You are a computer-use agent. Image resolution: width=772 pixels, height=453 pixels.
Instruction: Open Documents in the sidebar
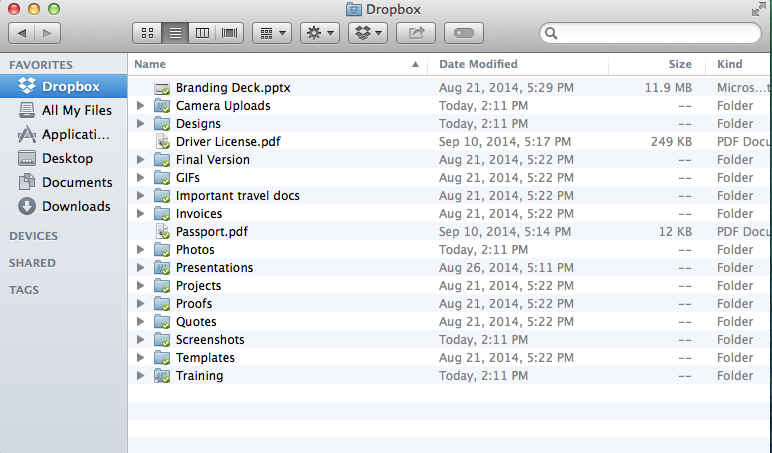click(64, 182)
